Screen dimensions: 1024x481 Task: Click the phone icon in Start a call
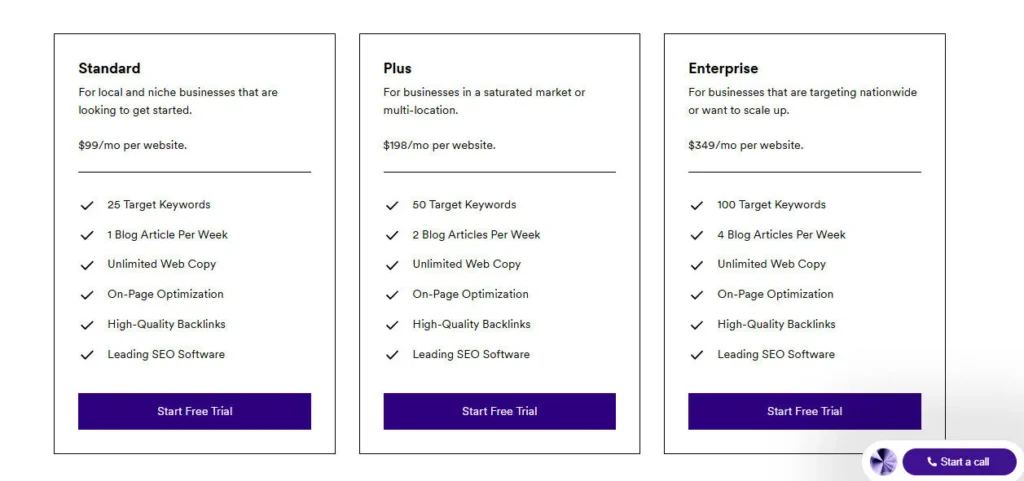(x=932, y=462)
